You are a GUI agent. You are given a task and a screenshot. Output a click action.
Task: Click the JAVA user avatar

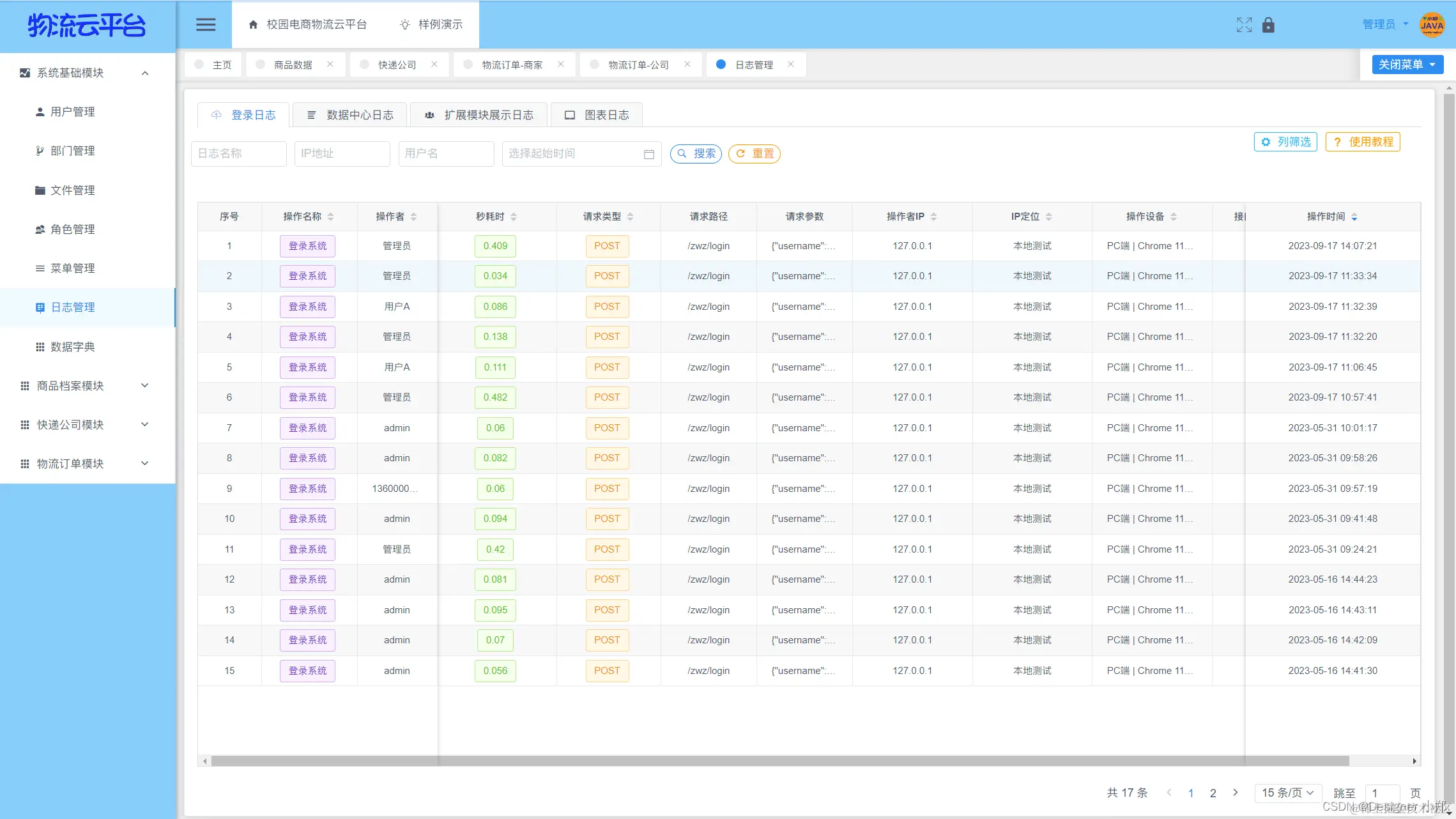click(1431, 25)
